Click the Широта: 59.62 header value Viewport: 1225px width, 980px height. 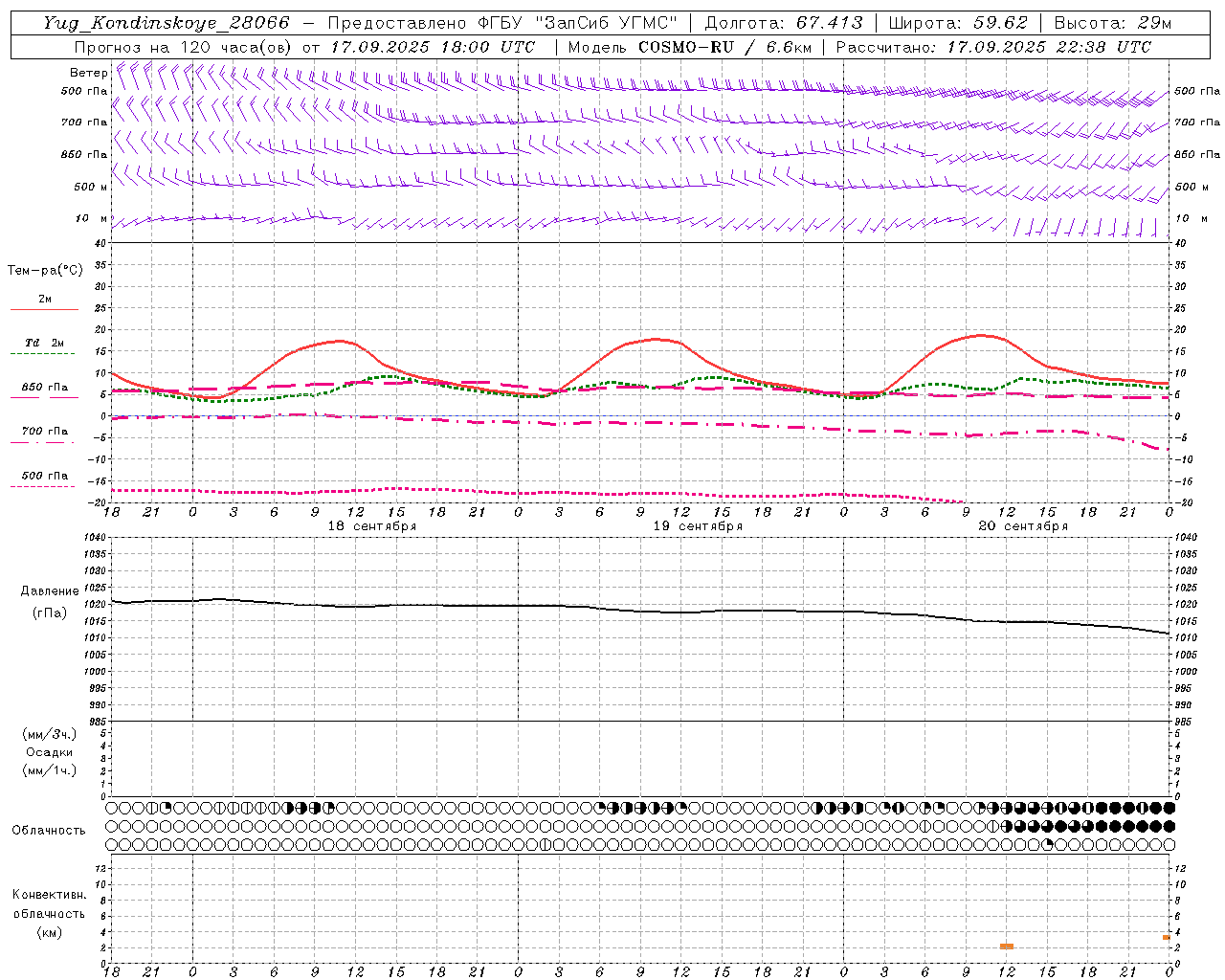[x=958, y=23]
